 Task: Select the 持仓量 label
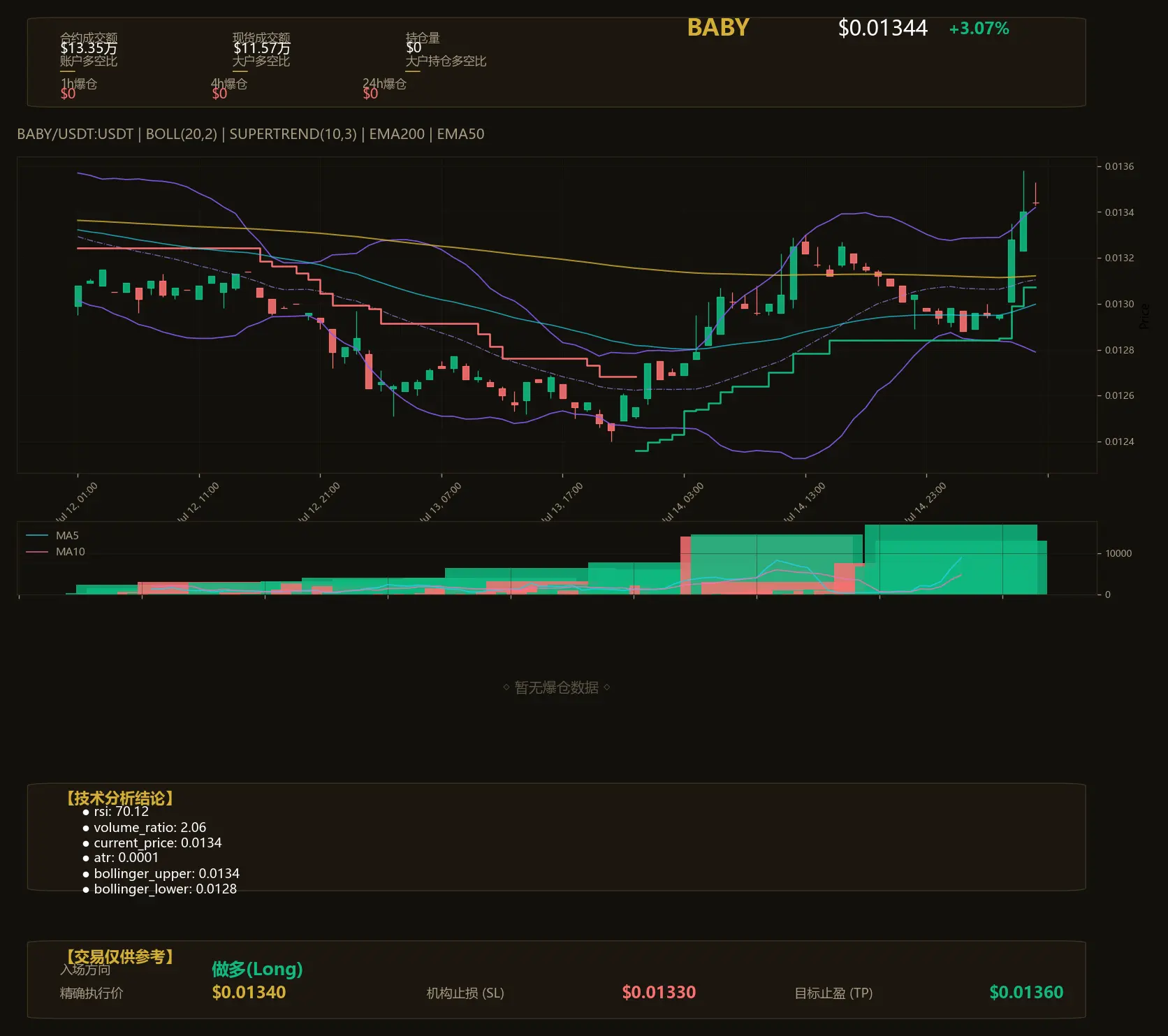pyautogui.click(x=423, y=38)
